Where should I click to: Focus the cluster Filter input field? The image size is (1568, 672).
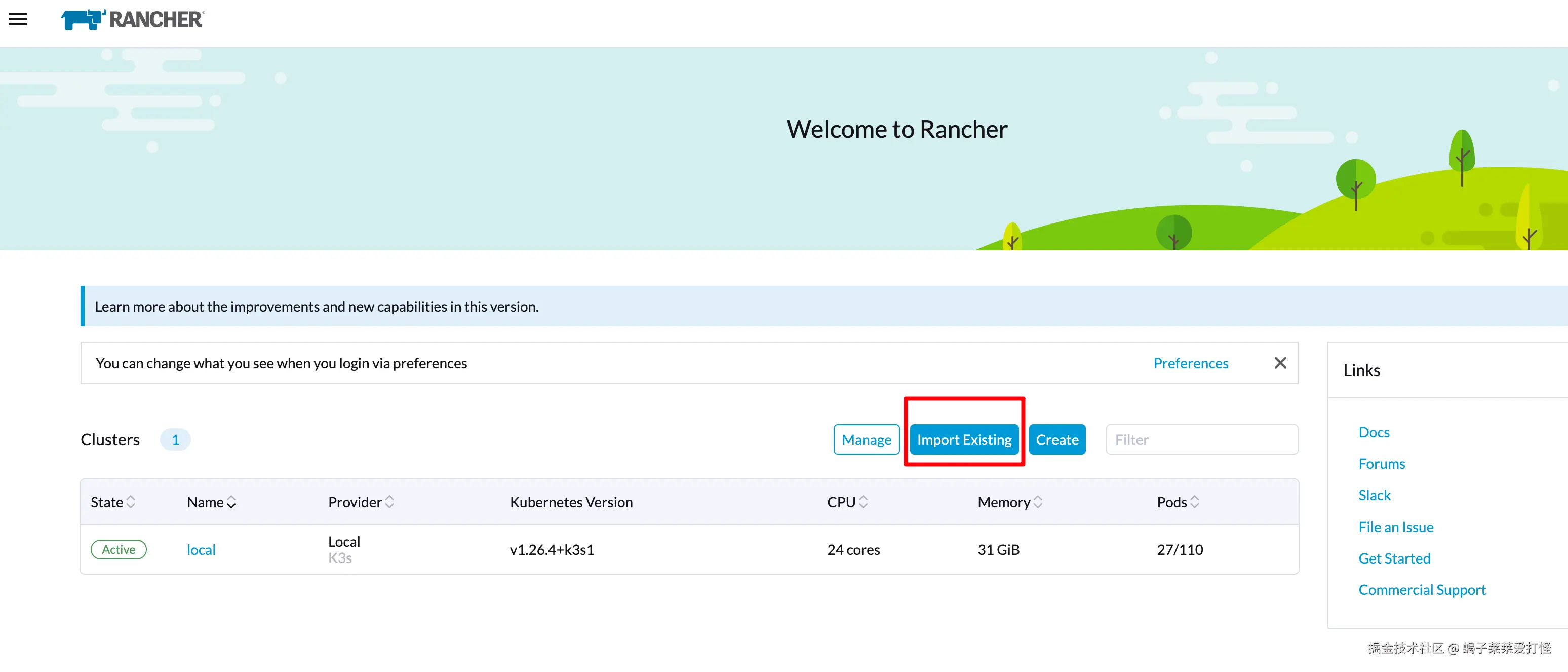click(x=1201, y=439)
